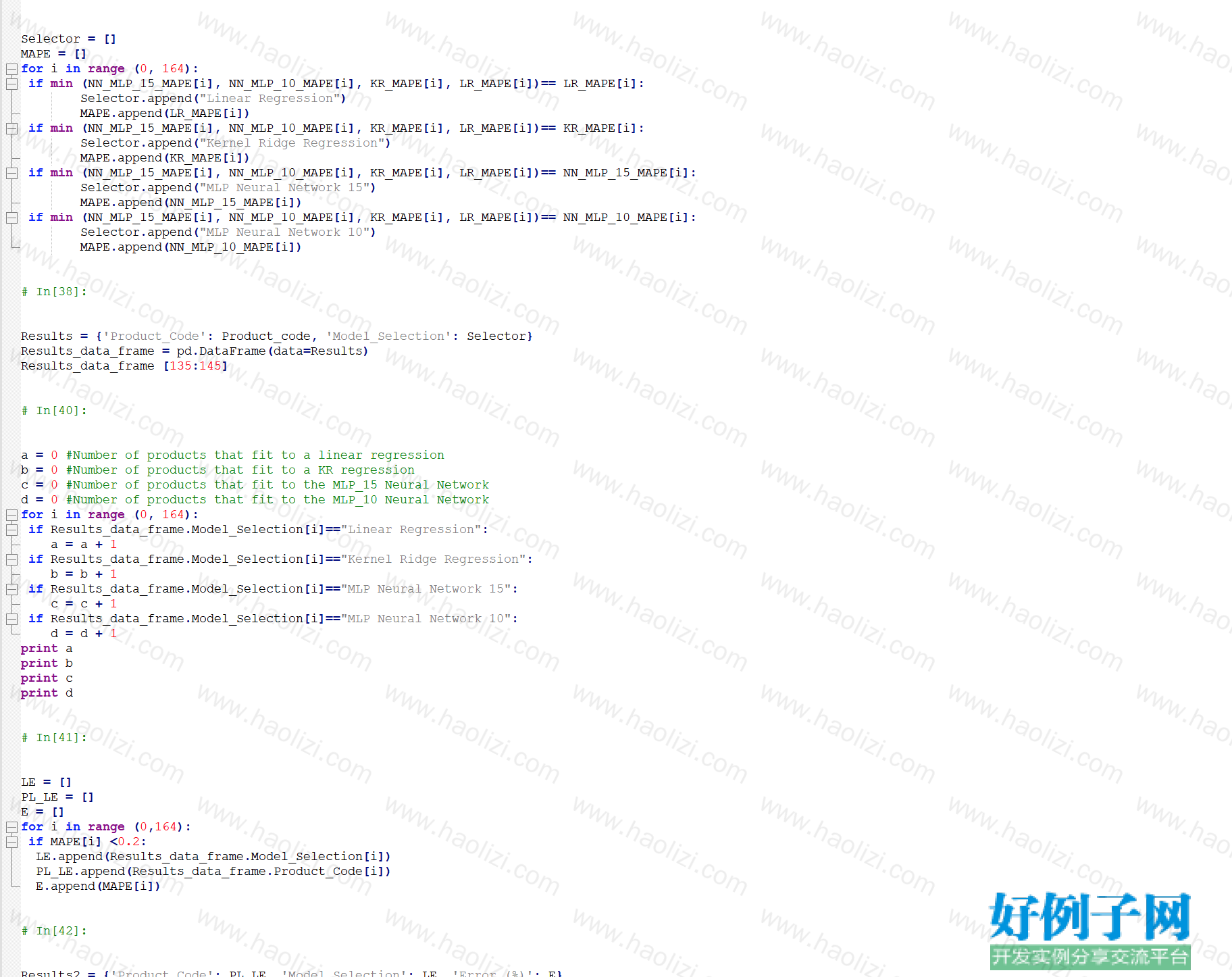The image size is (1232, 977).
Task: Place cursor on Selector.append("Linear Regression")
Action: tap(213, 99)
